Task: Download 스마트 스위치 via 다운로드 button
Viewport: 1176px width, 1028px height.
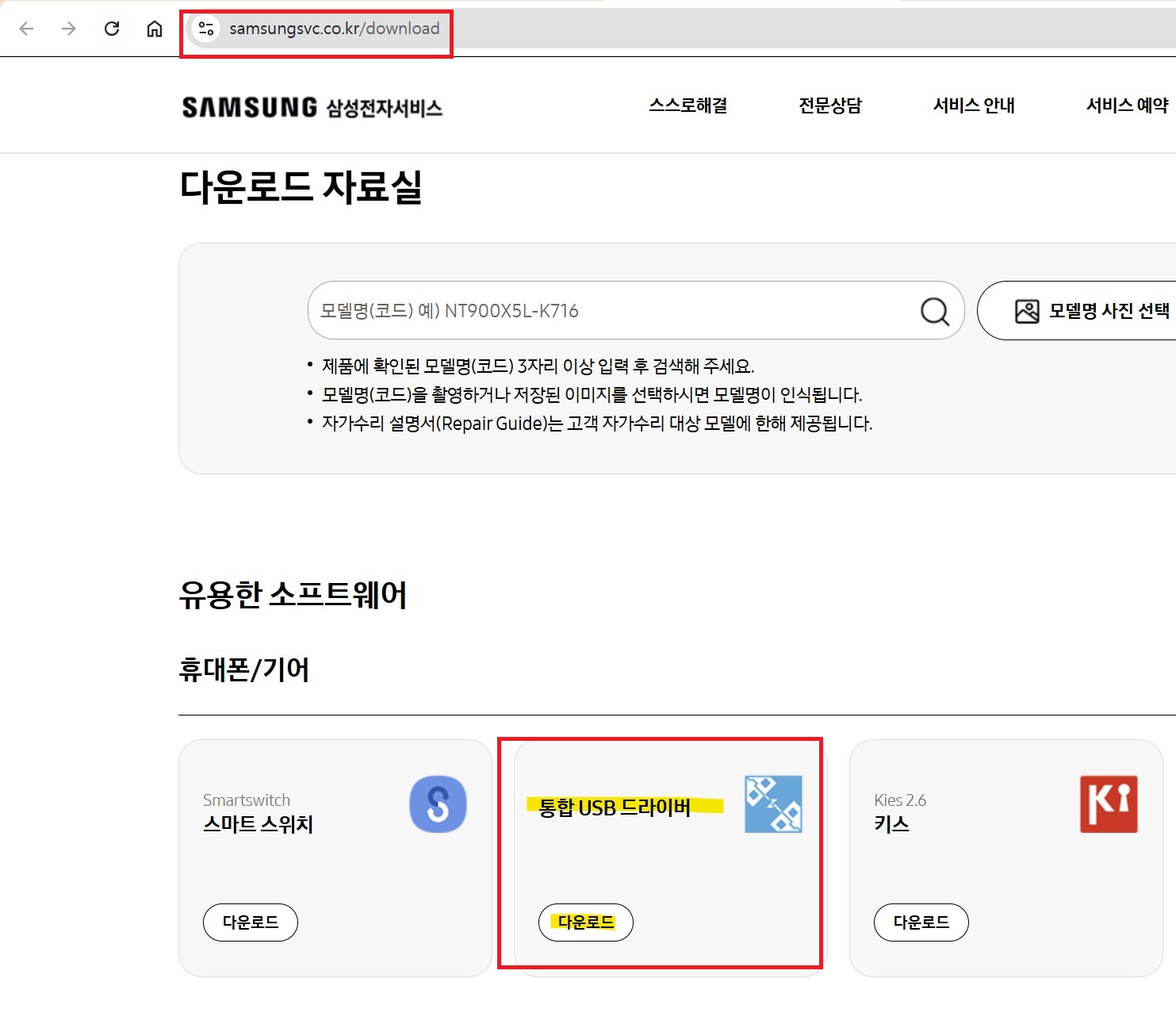Action: [251, 923]
